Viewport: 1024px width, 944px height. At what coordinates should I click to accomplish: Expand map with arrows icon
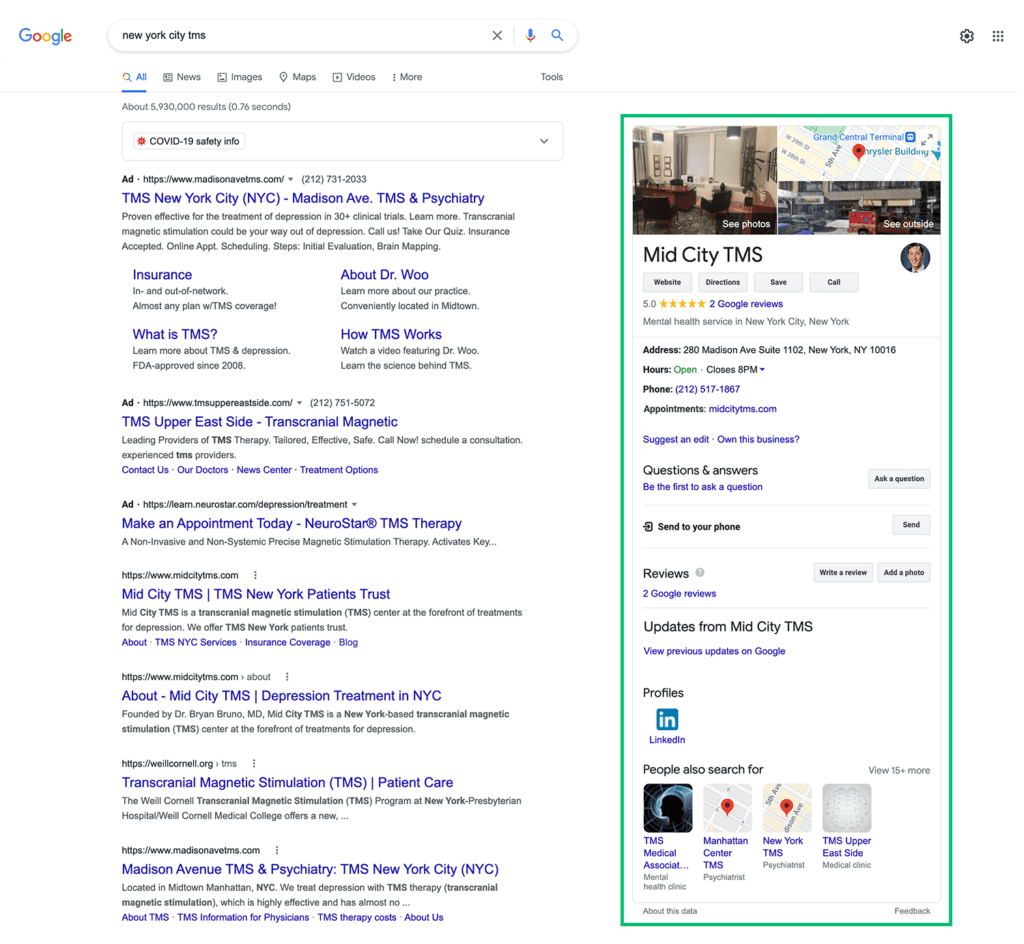[927, 139]
